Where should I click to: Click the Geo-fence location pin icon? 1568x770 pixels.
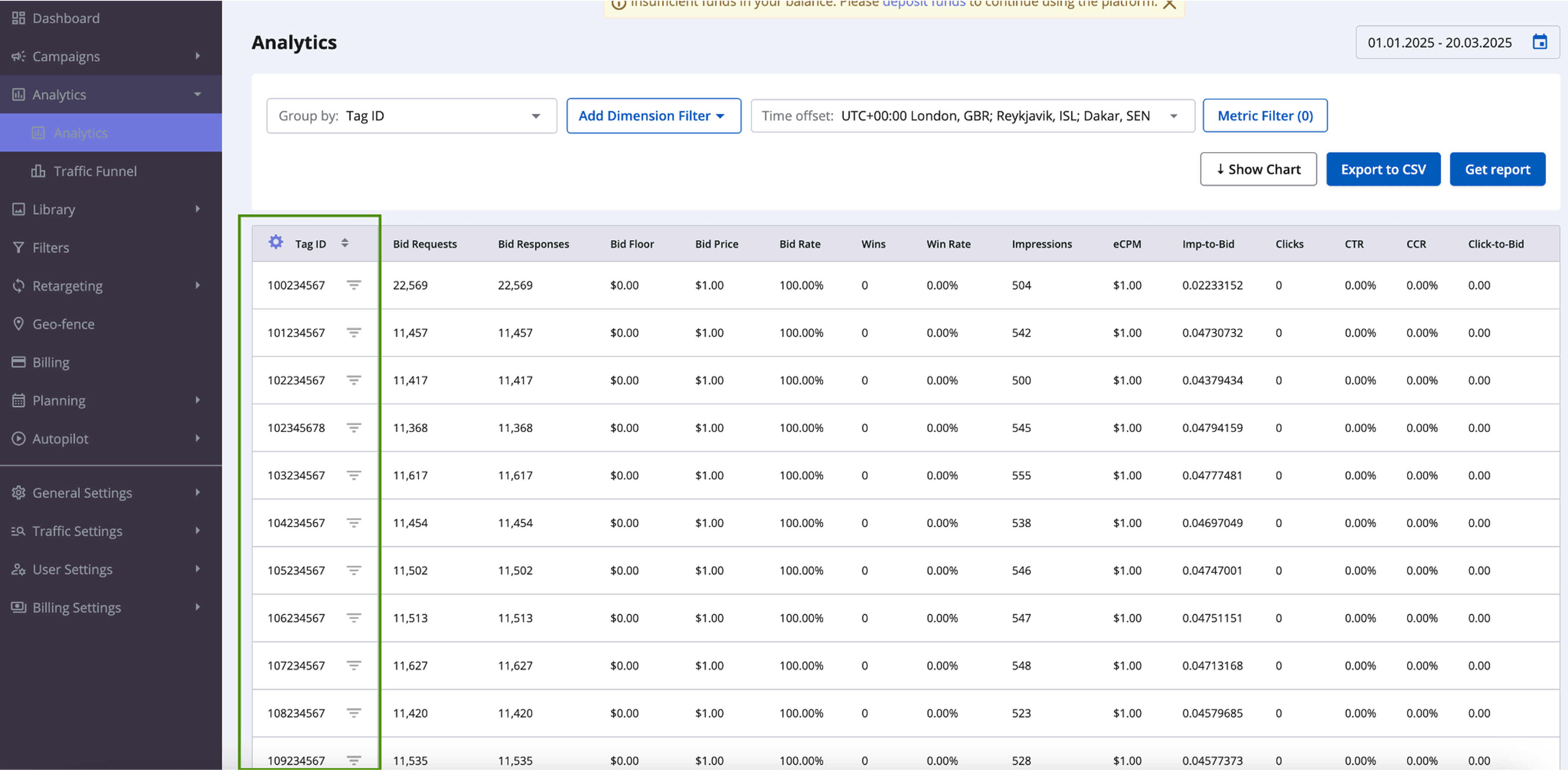click(18, 323)
